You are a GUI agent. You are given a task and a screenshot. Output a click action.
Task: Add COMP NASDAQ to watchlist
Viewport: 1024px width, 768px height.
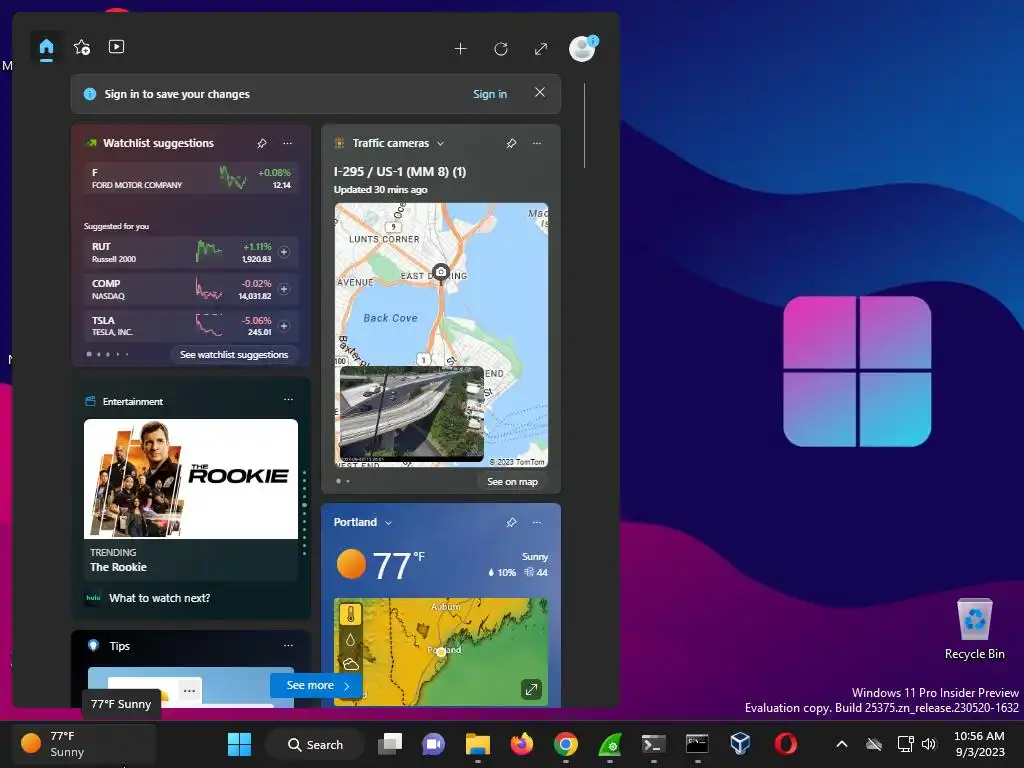pos(284,289)
